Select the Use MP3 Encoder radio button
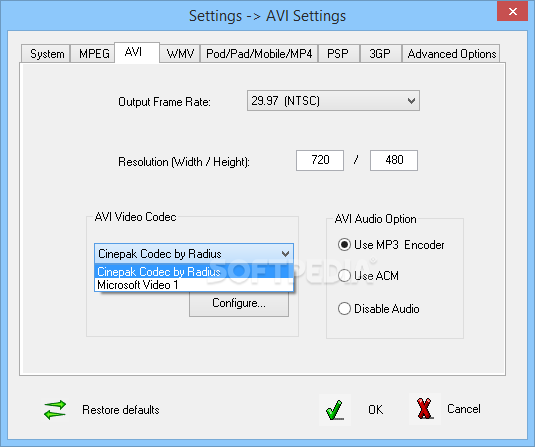The height and width of the screenshot is (447, 535). point(344,245)
